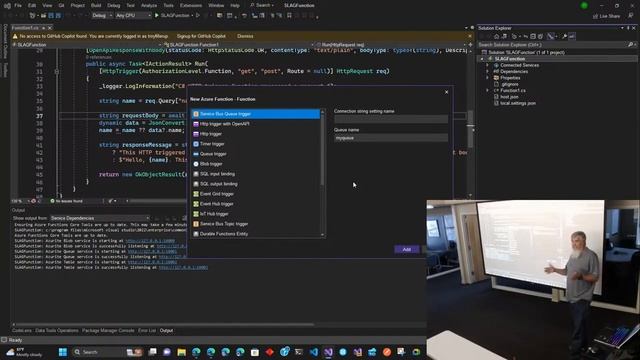Select local.settings.json in Solution Explorer
Viewport: 640px width, 360px height.
point(518,103)
